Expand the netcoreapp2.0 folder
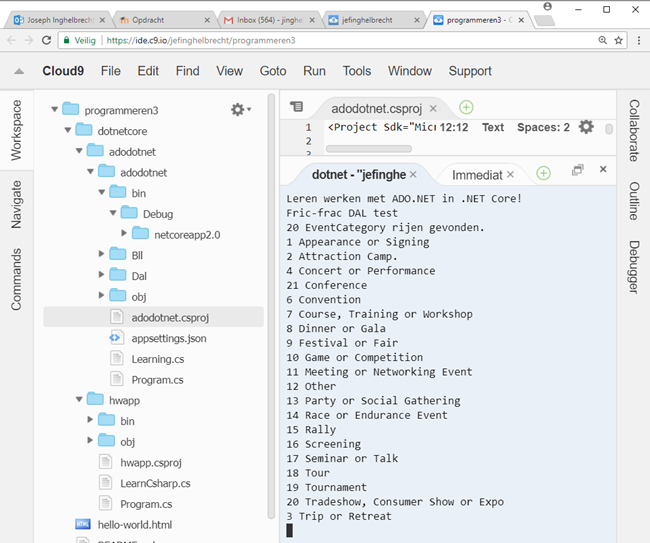The height and width of the screenshot is (543, 650). (x=124, y=233)
